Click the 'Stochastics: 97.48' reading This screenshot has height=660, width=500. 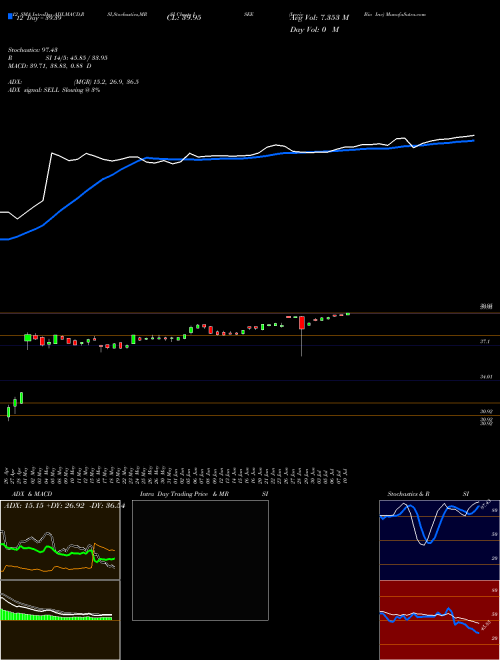[32, 50]
